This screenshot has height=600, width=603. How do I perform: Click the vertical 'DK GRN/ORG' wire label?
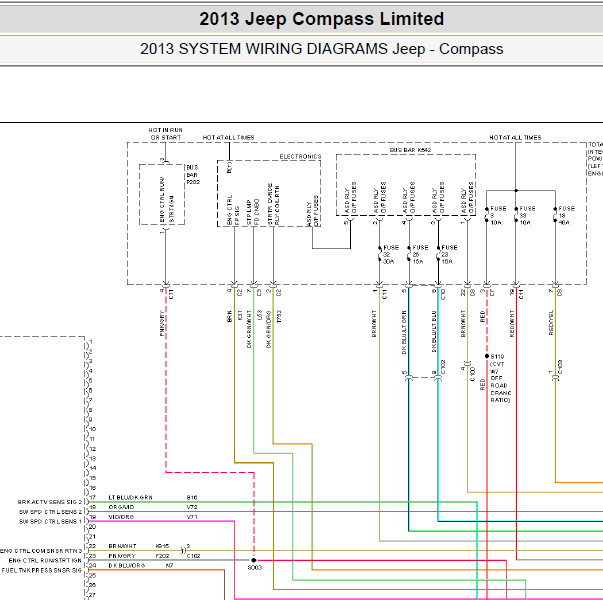pos(268,329)
